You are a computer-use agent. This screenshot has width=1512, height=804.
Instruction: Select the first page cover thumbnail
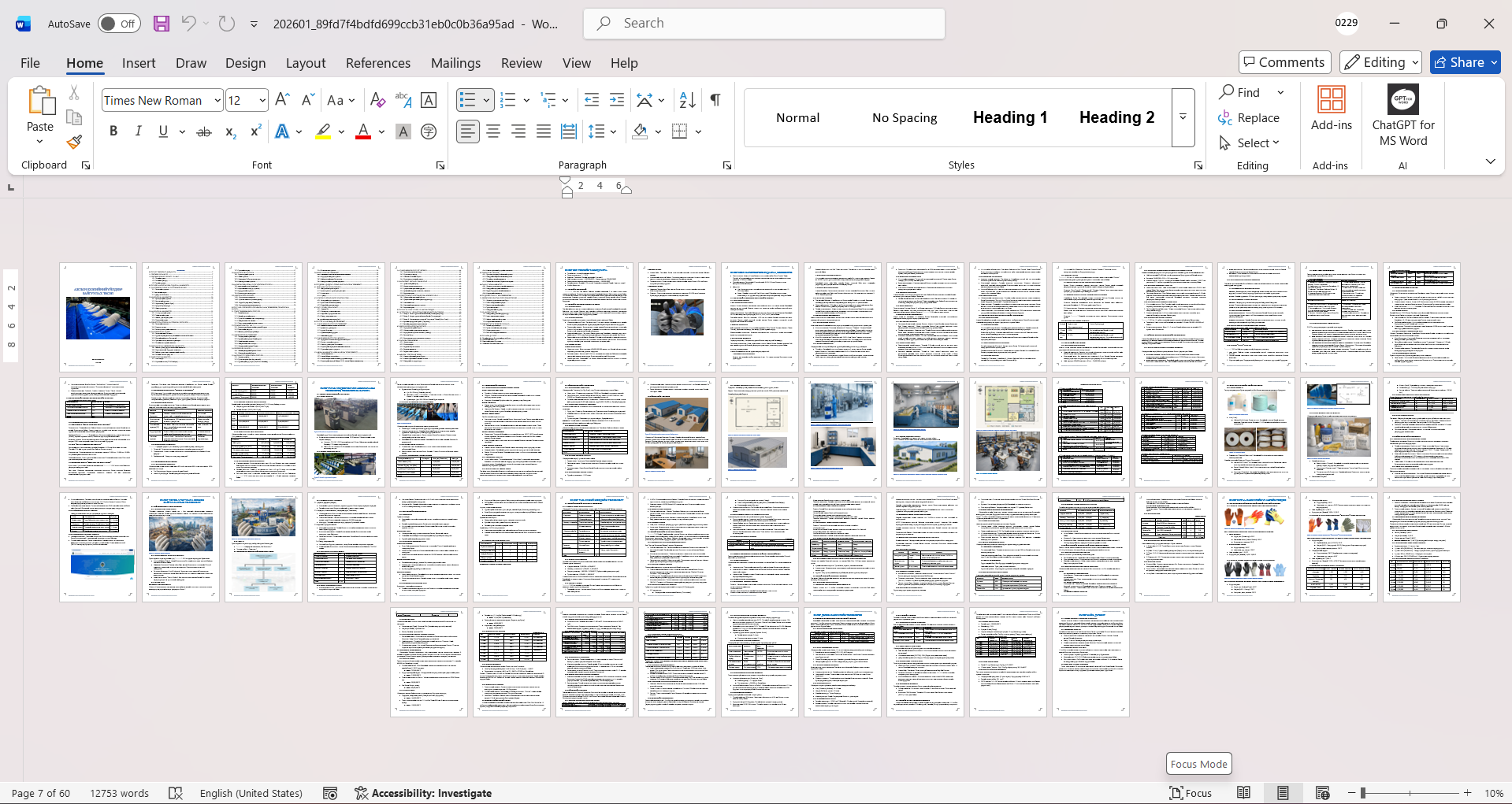pos(98,317)
